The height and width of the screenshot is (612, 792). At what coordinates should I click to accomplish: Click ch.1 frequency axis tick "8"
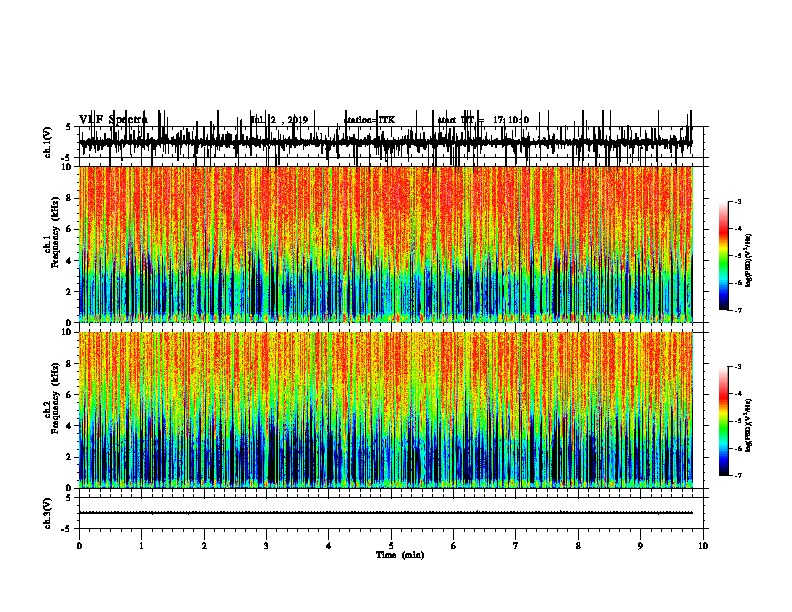(70, 198)
